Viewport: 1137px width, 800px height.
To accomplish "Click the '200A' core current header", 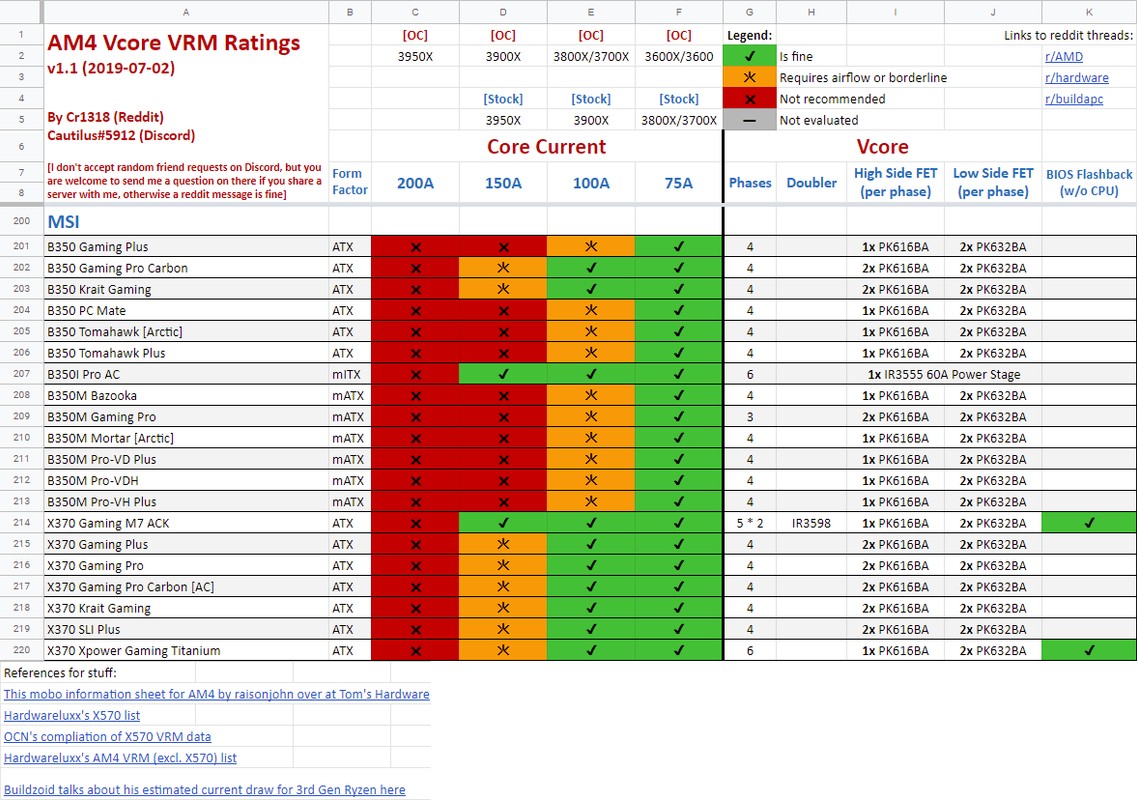I will [x=415, y=183].
